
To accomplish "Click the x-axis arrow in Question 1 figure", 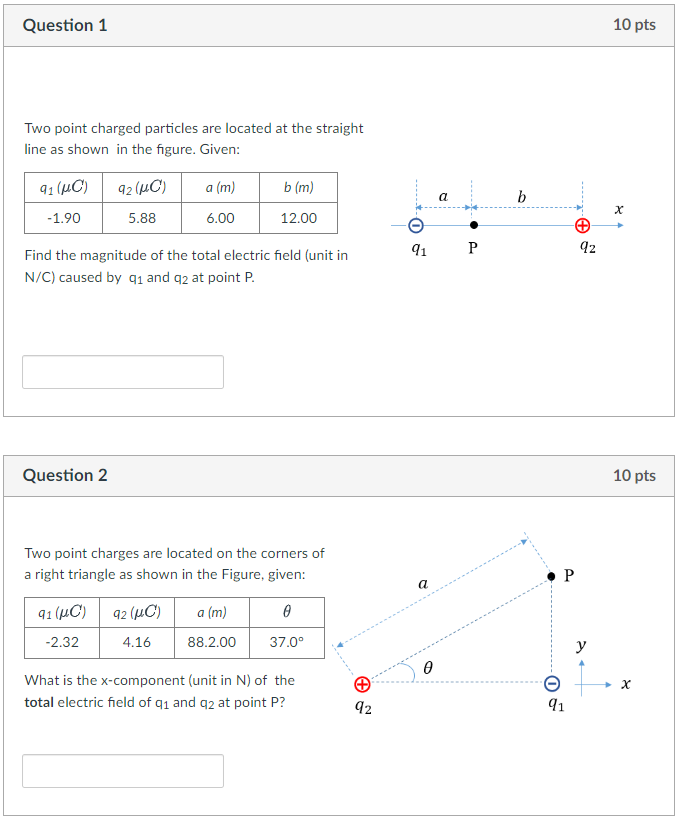I will tap(621, 225).
